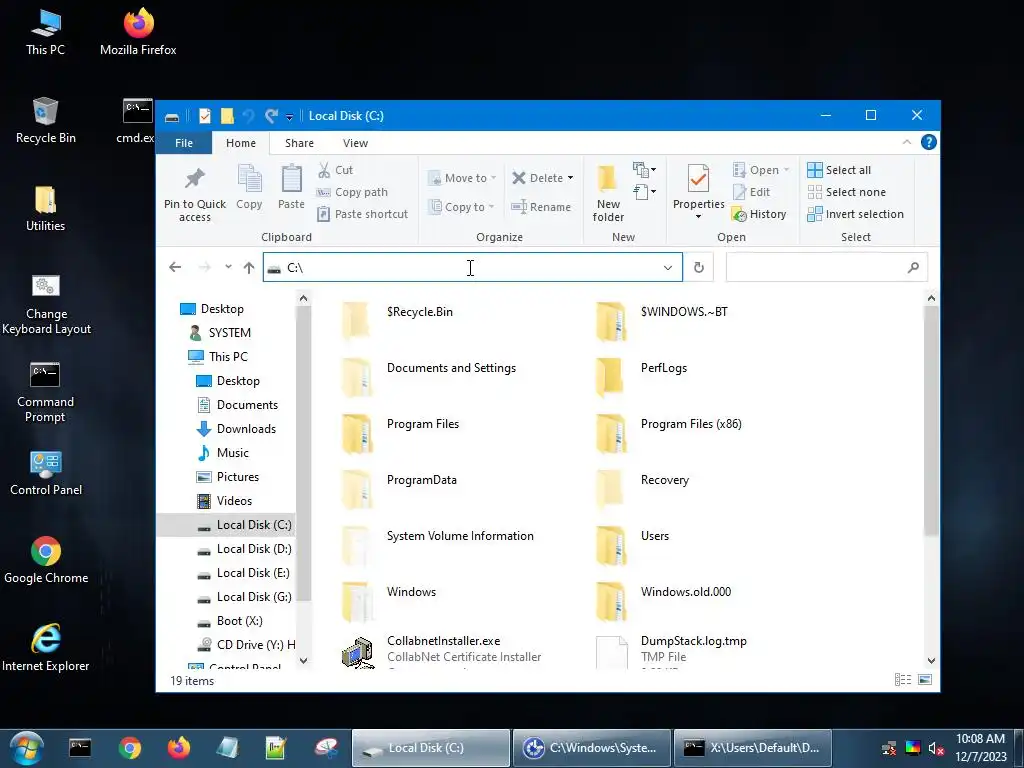Click inside the C:\ address bar

(x=472, y=267)
